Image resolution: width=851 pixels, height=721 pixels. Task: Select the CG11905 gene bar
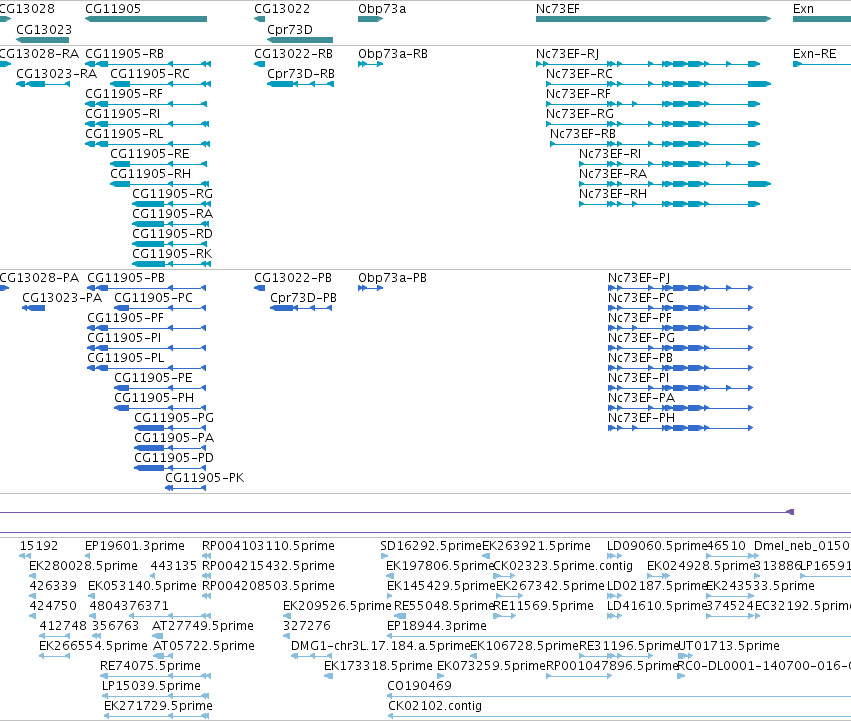tap(146, 19)
